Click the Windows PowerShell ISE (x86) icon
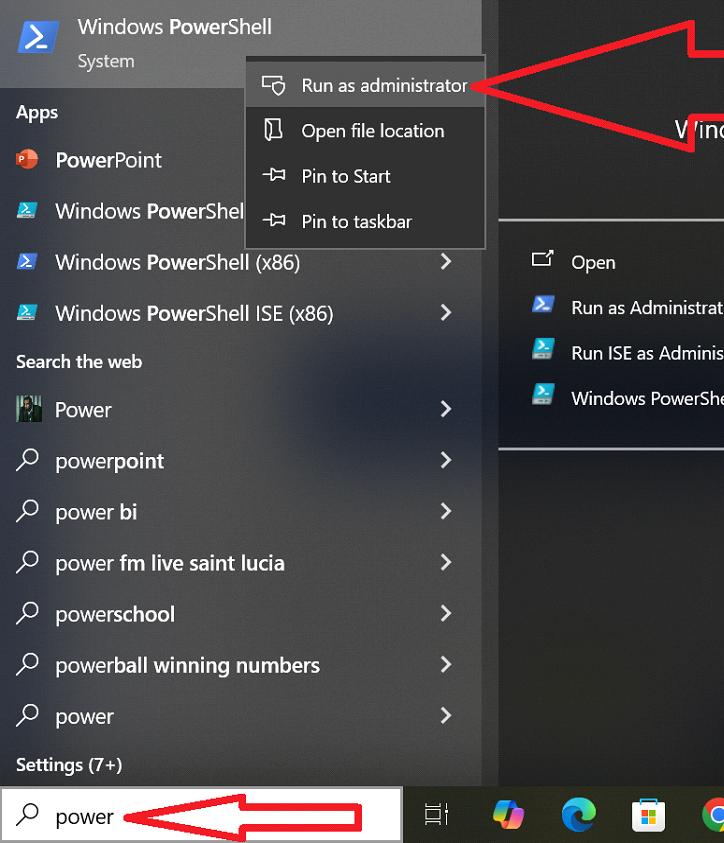Screen dimensions: 724x843 [x=27, y=312]
